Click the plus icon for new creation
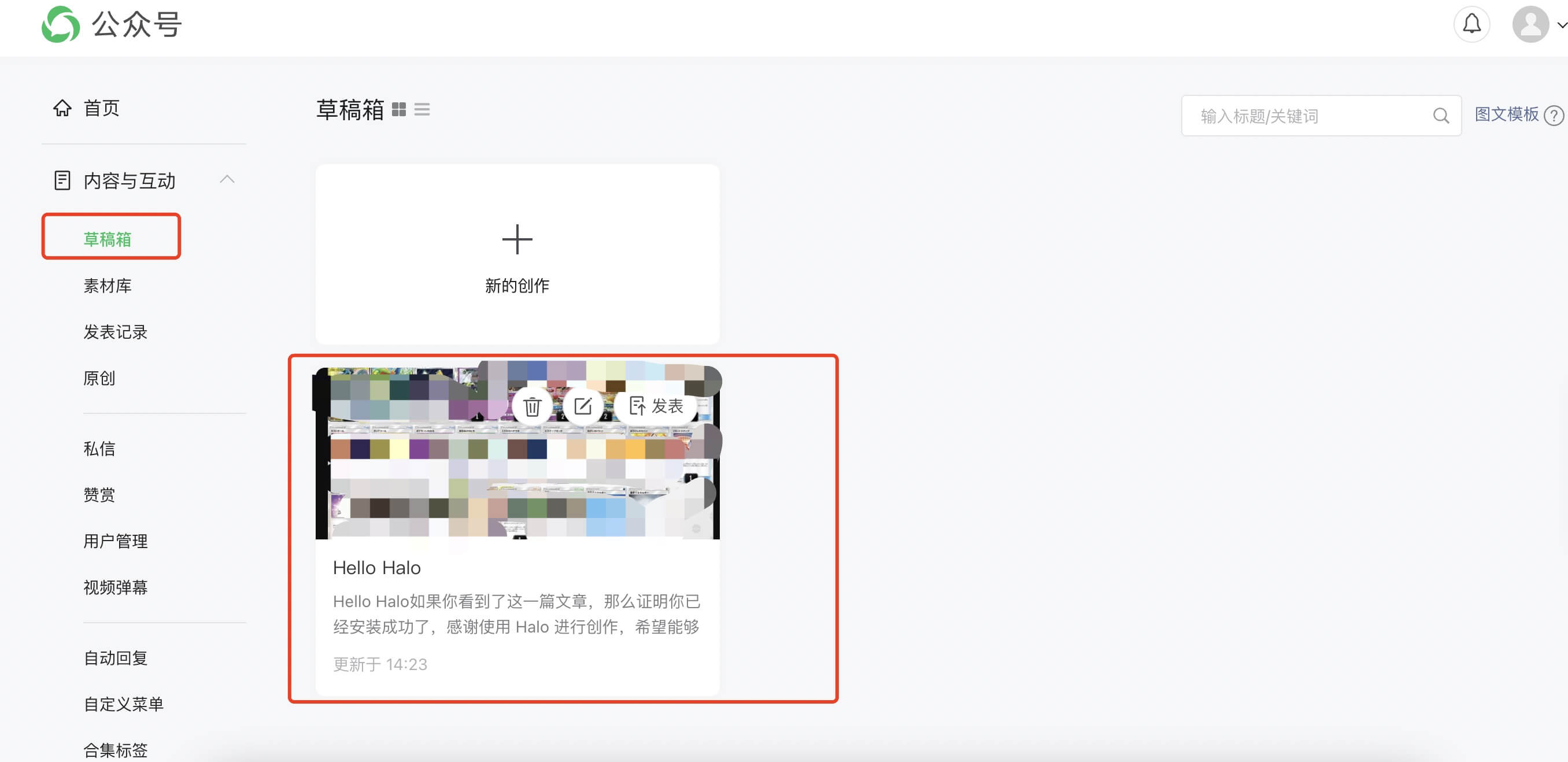The image size is (1568, 762). (x=517, y=239)
